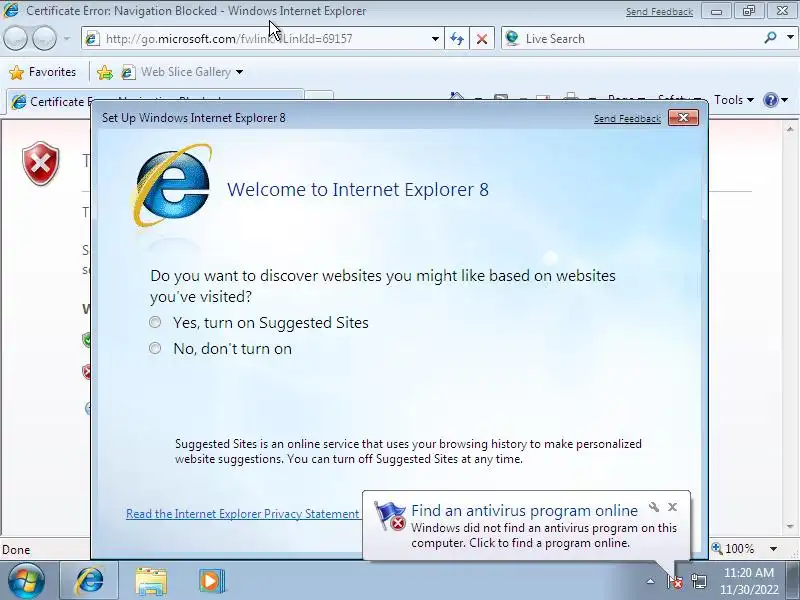Show hidden tray icons arrow
The width and height of the screenshot is (800, 600).
(650, 581)
